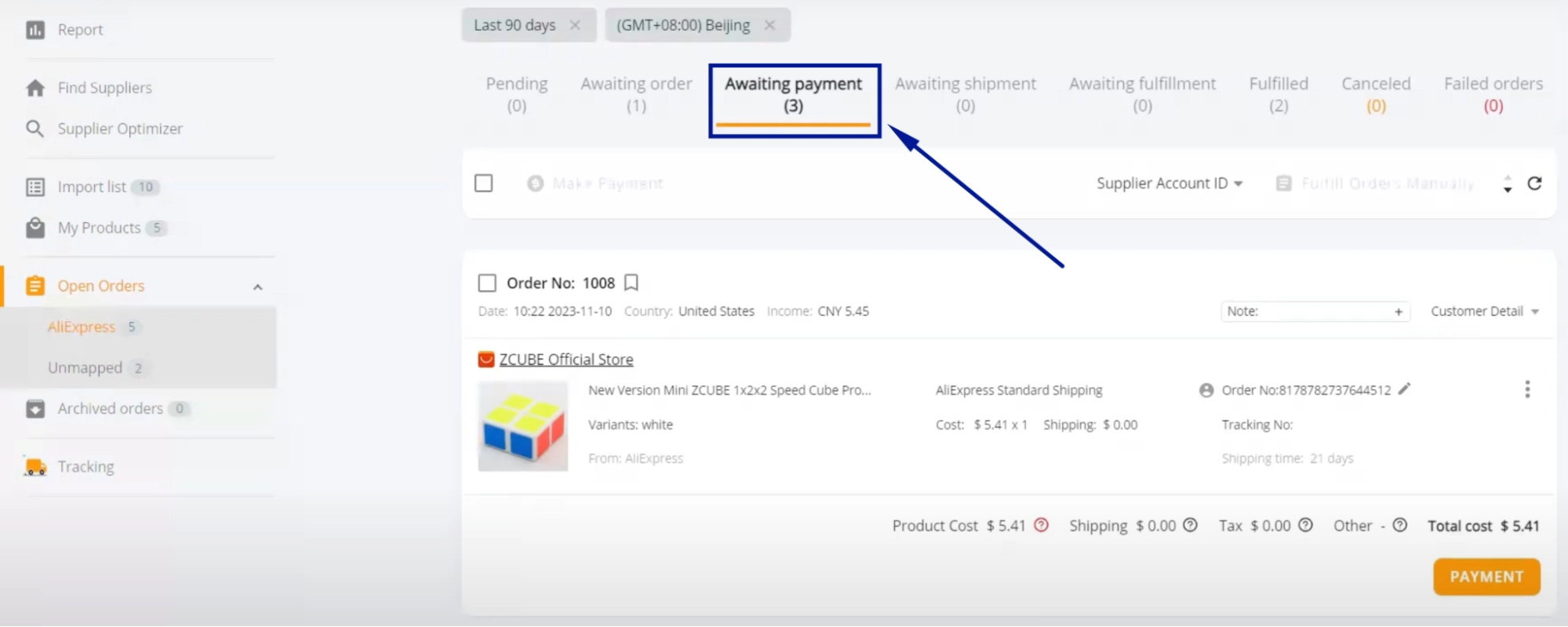Click help icon next to Other

coord(1400,525)
